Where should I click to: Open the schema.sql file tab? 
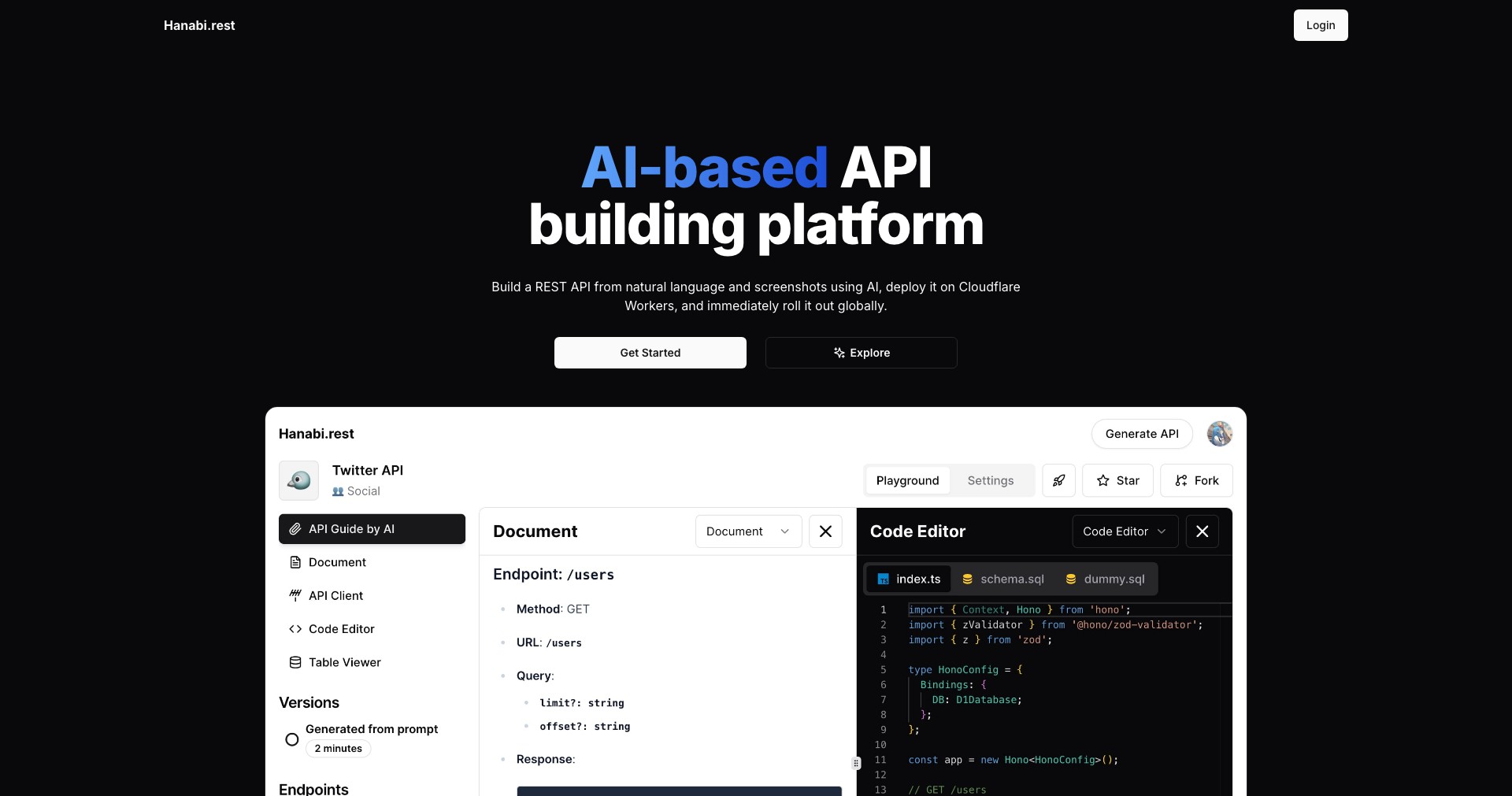click(1002, 579)
